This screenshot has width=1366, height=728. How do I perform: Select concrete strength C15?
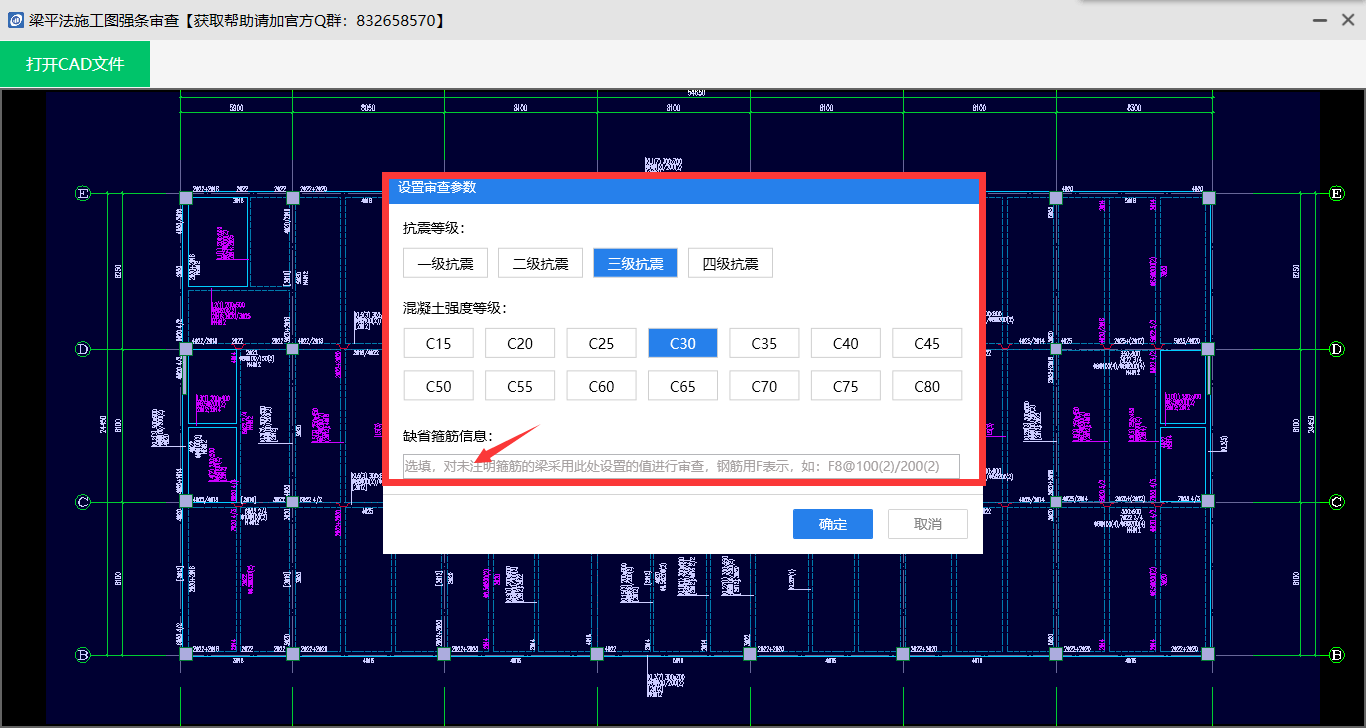tap(438, 344)
